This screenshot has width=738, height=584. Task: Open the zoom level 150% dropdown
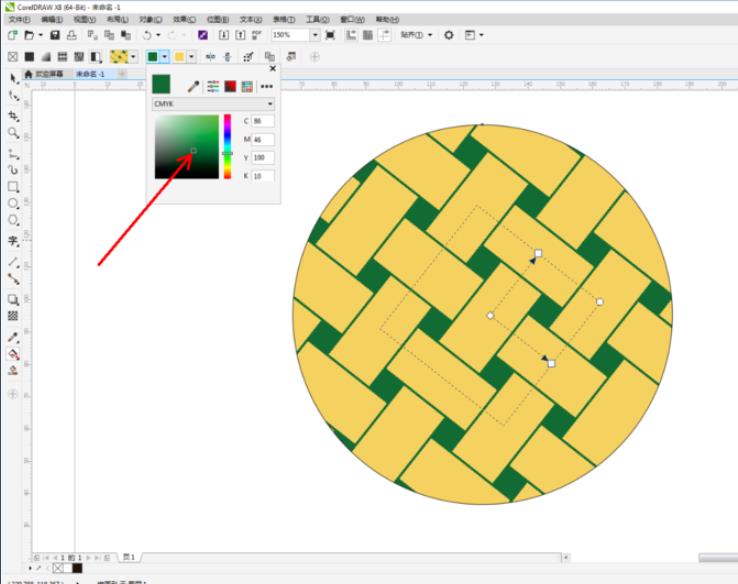tap(314, 35)
